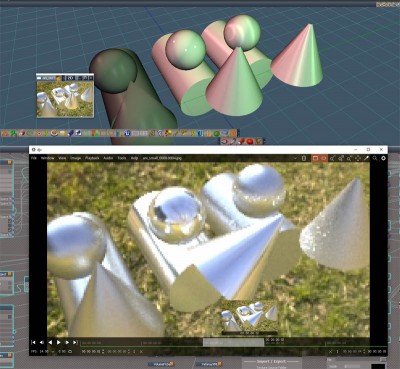
Task: Click the FPS value field in djv
Action: click(x=44, y=351)
